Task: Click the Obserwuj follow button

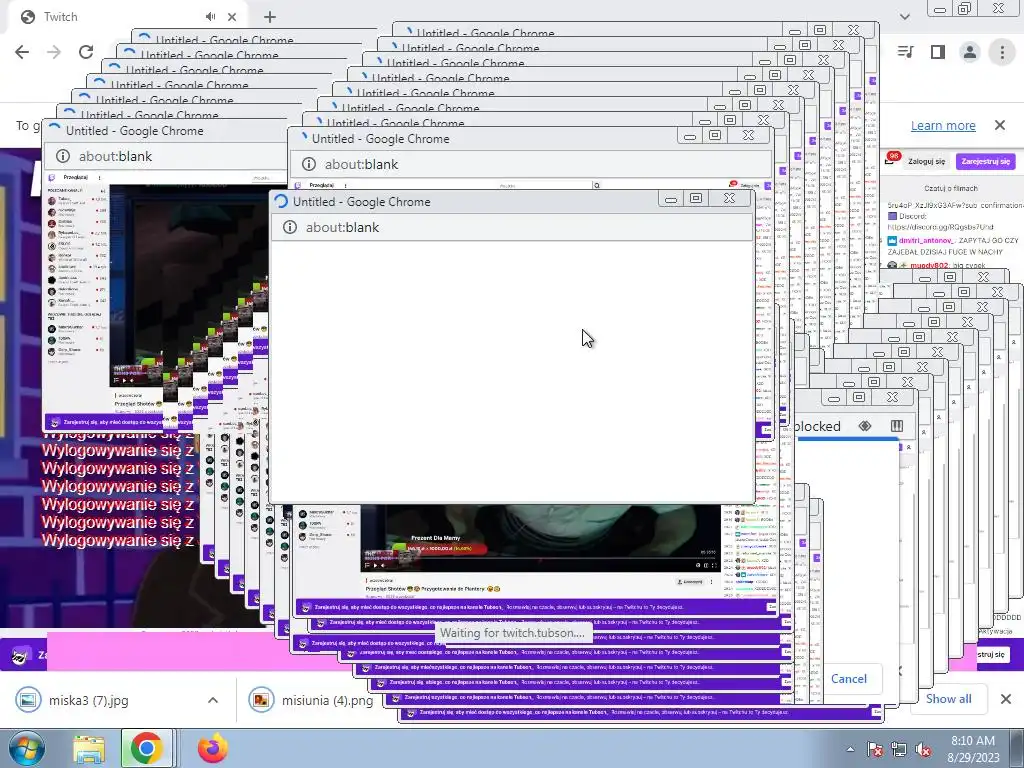Action: coord(689,581)
